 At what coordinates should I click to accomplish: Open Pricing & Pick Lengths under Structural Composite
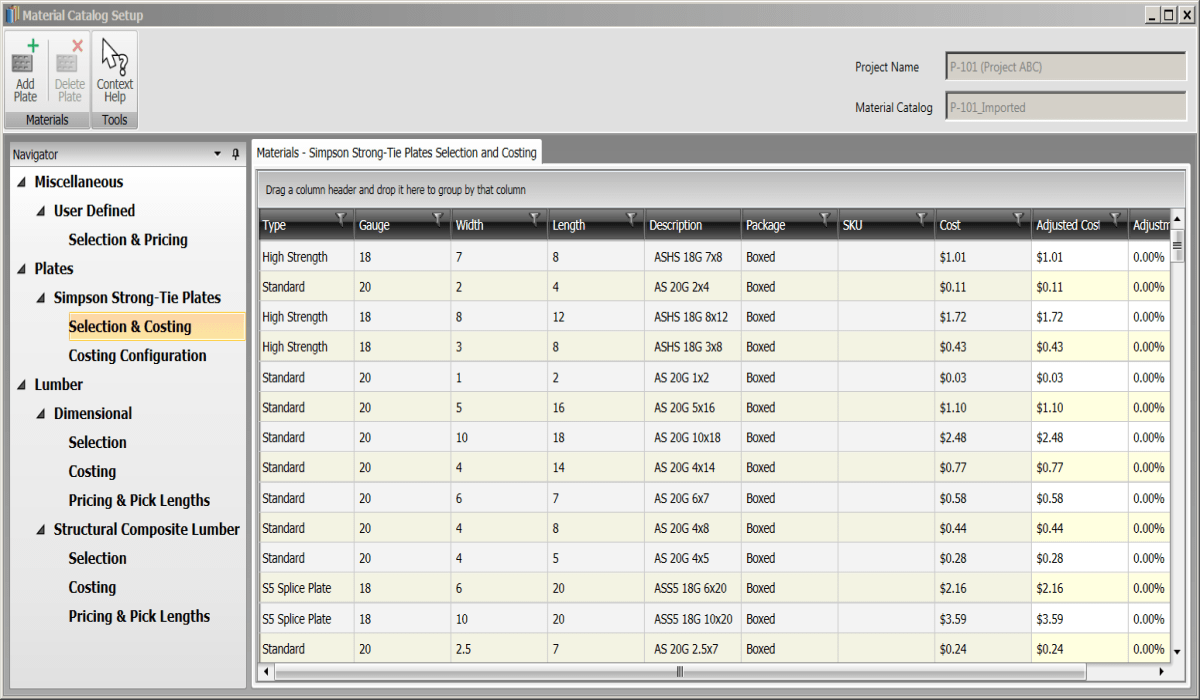pyautogui.click(x=139, y=617)
